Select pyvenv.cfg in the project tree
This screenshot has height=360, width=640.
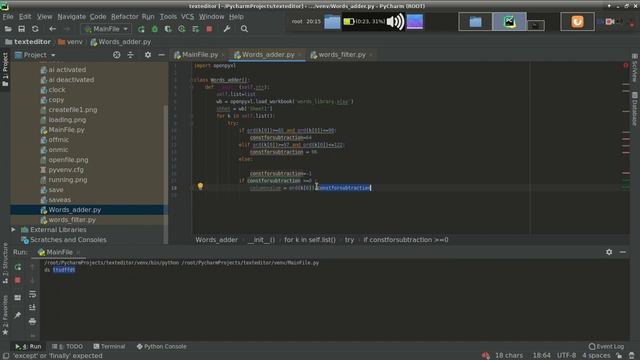tap(66, 170)
